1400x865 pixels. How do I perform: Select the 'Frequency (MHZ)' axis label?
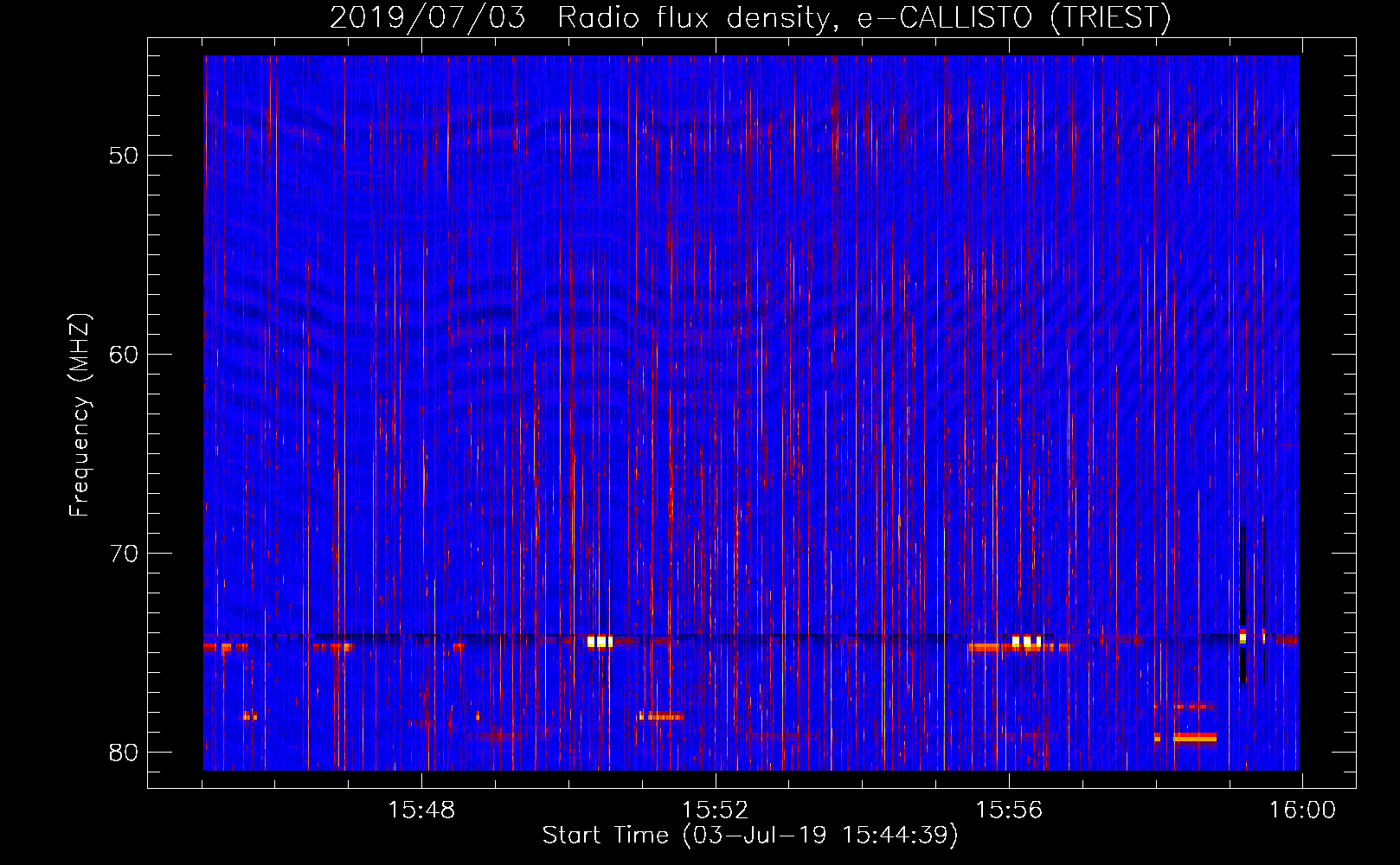point(80,415)
